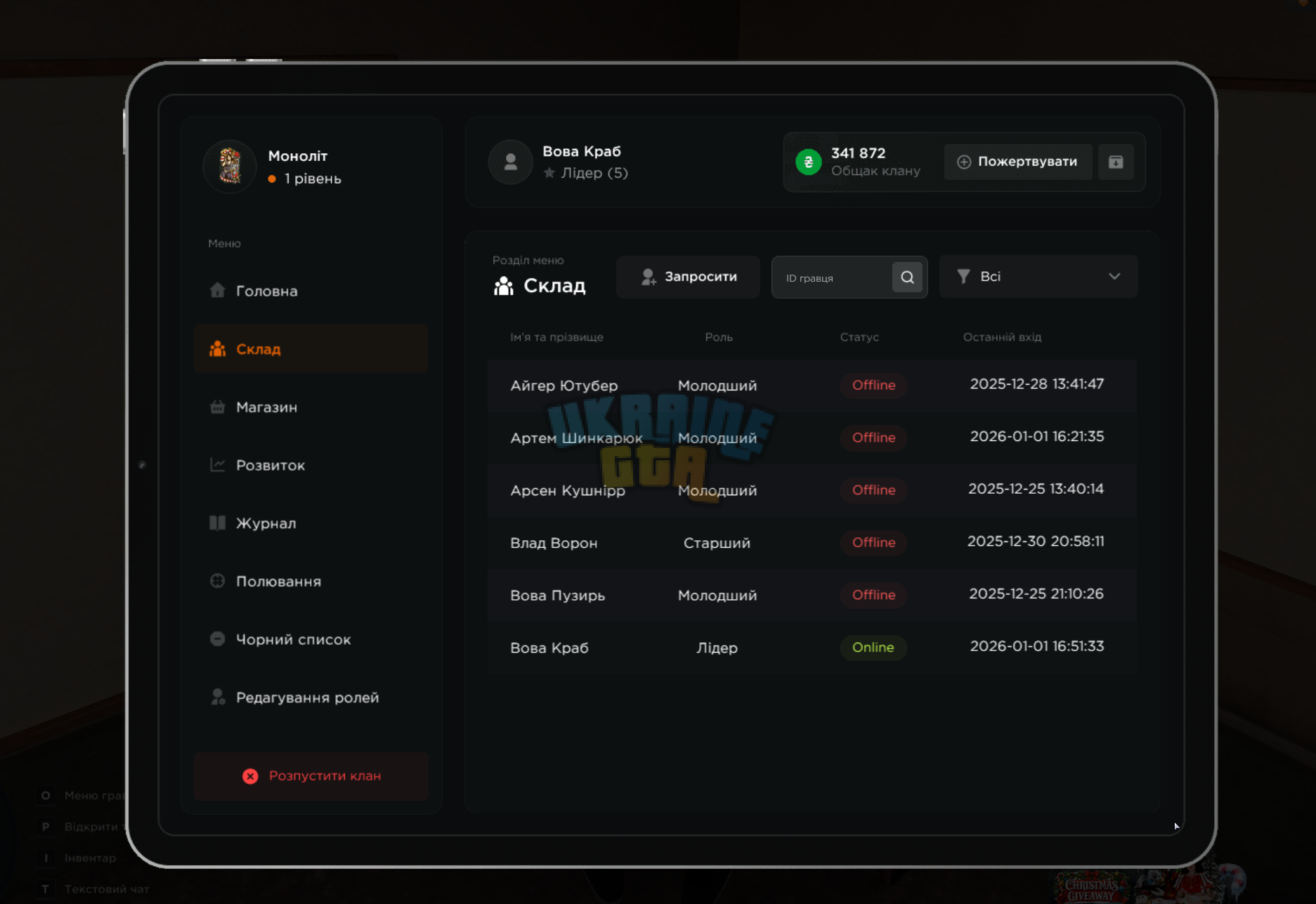The image size is (1316, 904).
Task: Select the Влад Ворон member row
Action: [812, 542]
